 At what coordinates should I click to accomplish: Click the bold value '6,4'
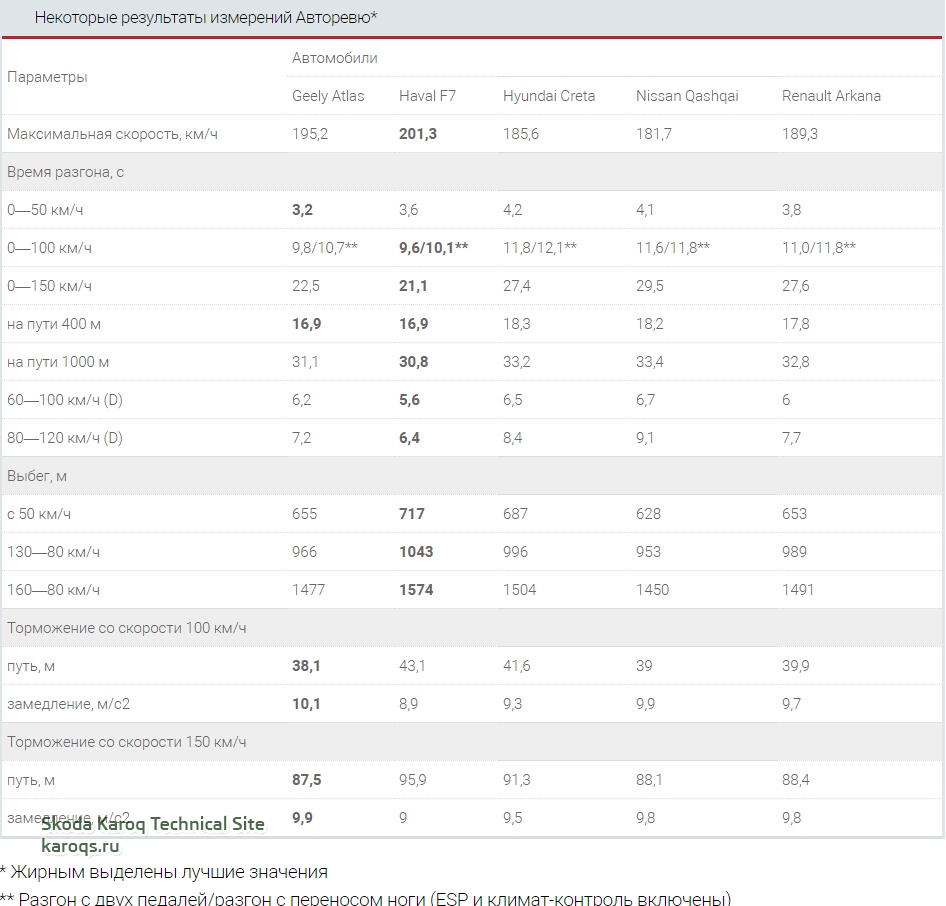tap(409, 438)
